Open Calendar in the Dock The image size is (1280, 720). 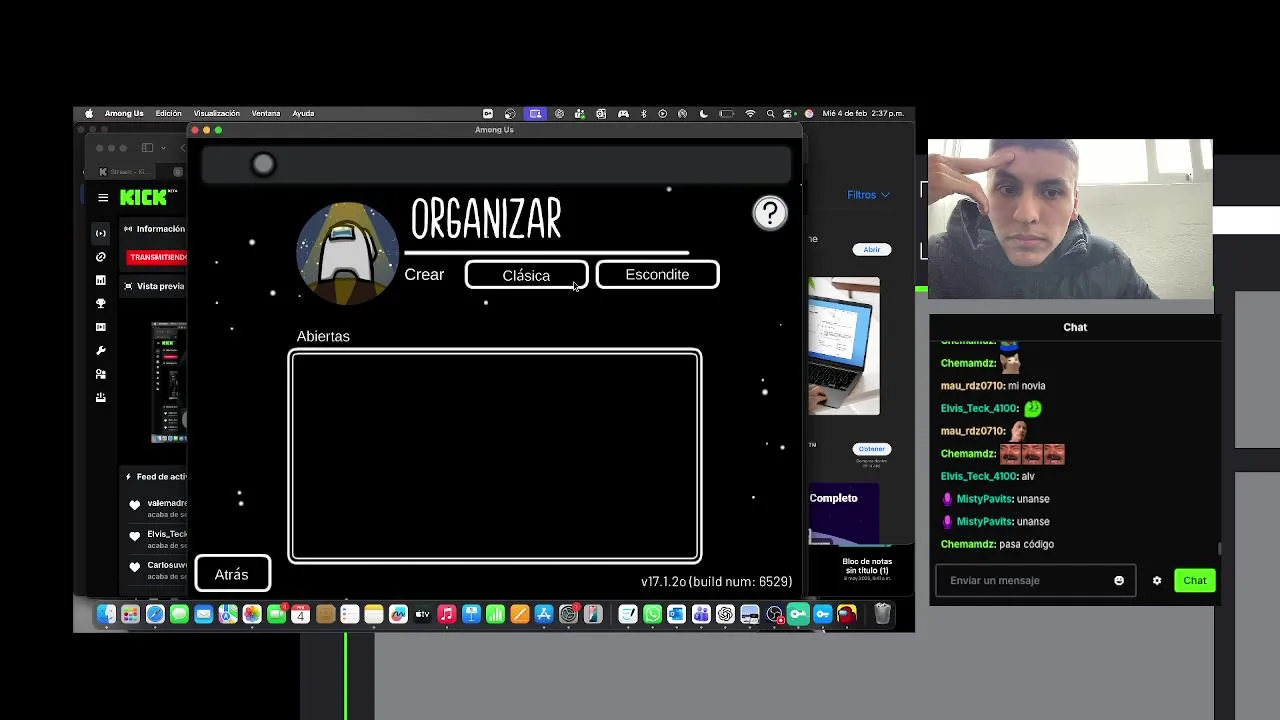pyautogui.click(x=300, y=614)
